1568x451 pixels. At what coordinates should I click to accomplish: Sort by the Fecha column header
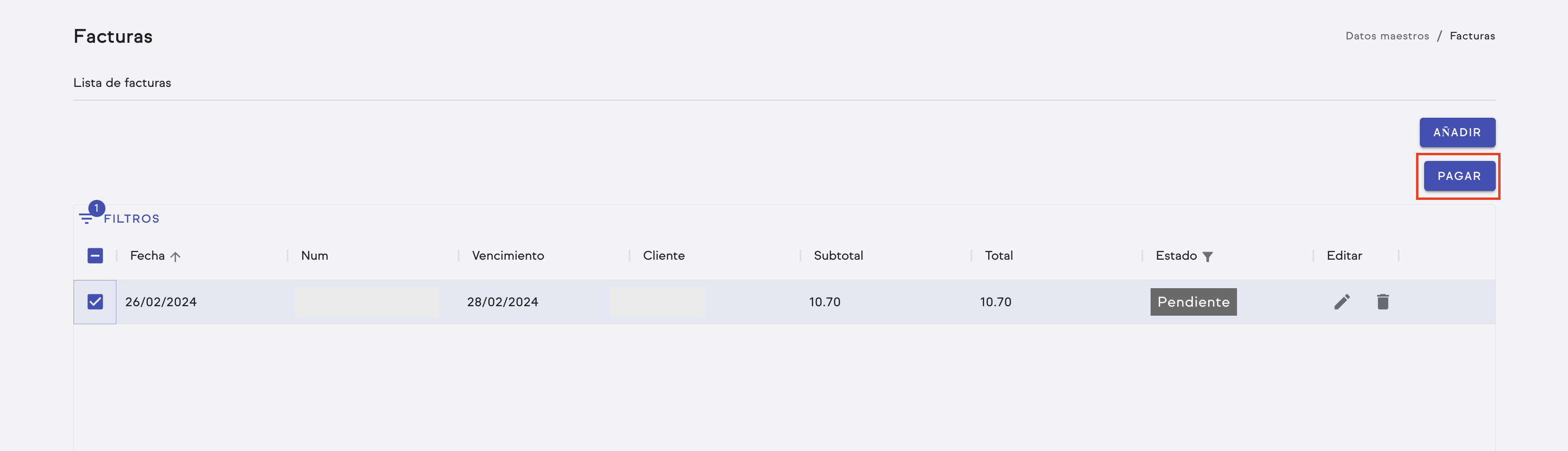pos(147,255)
